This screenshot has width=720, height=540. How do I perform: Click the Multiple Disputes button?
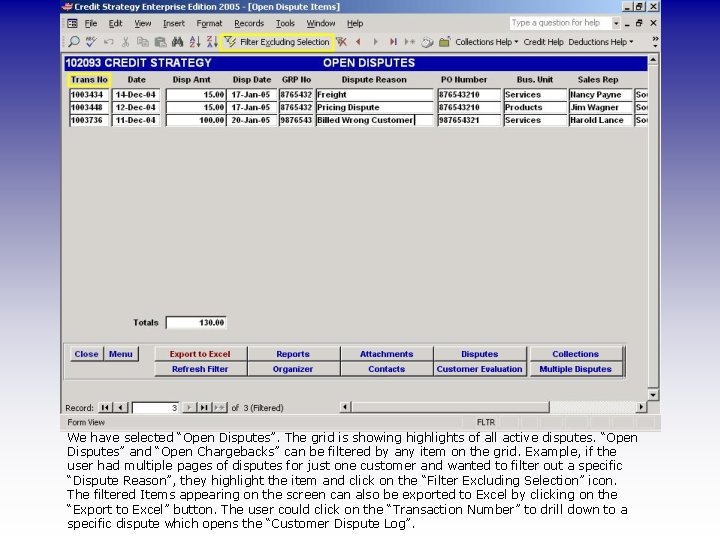click(575, 369)
